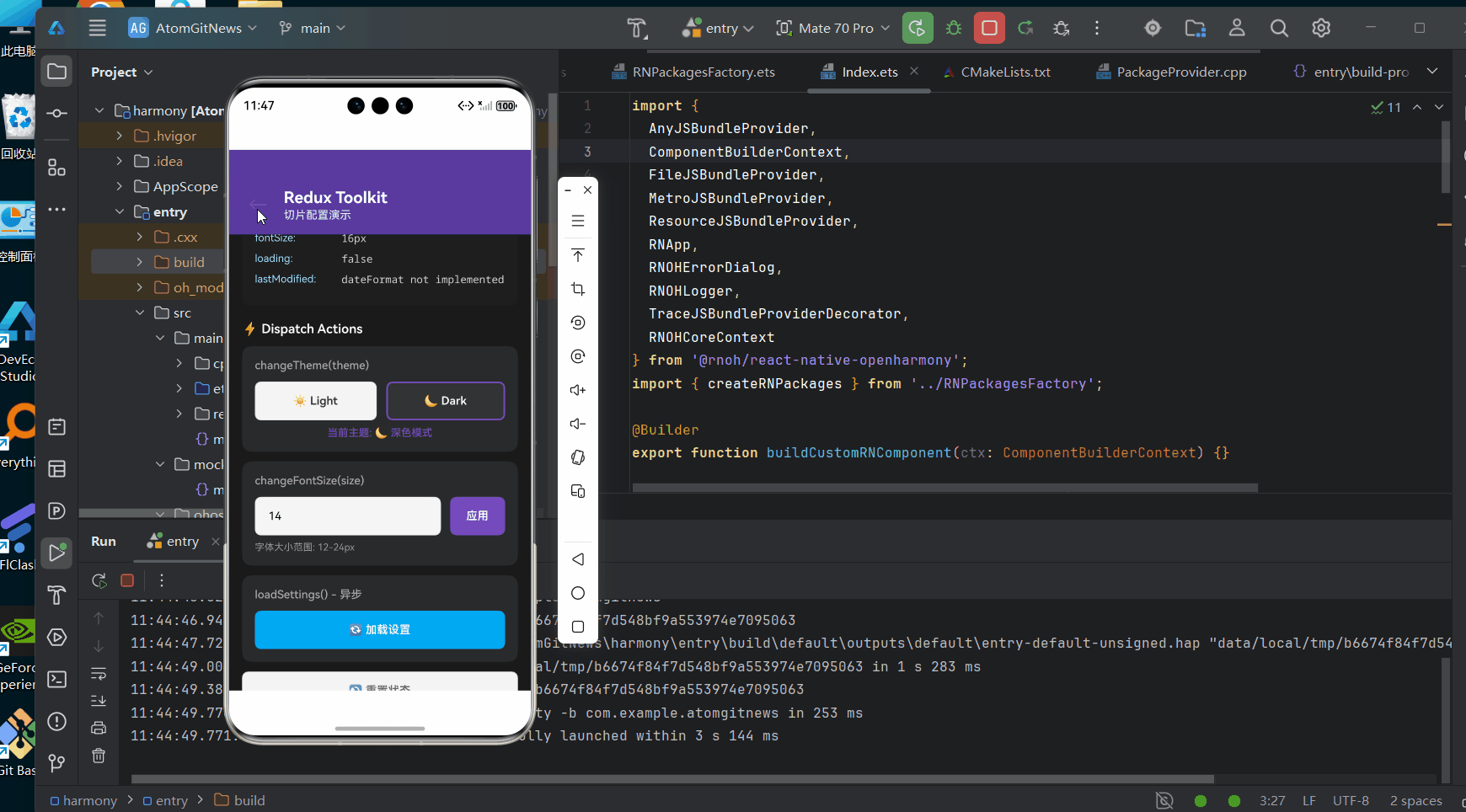The width and height of the screenshot is (1466, 812).
Task: Collapse the entry module folder
Action: (119, 211)
